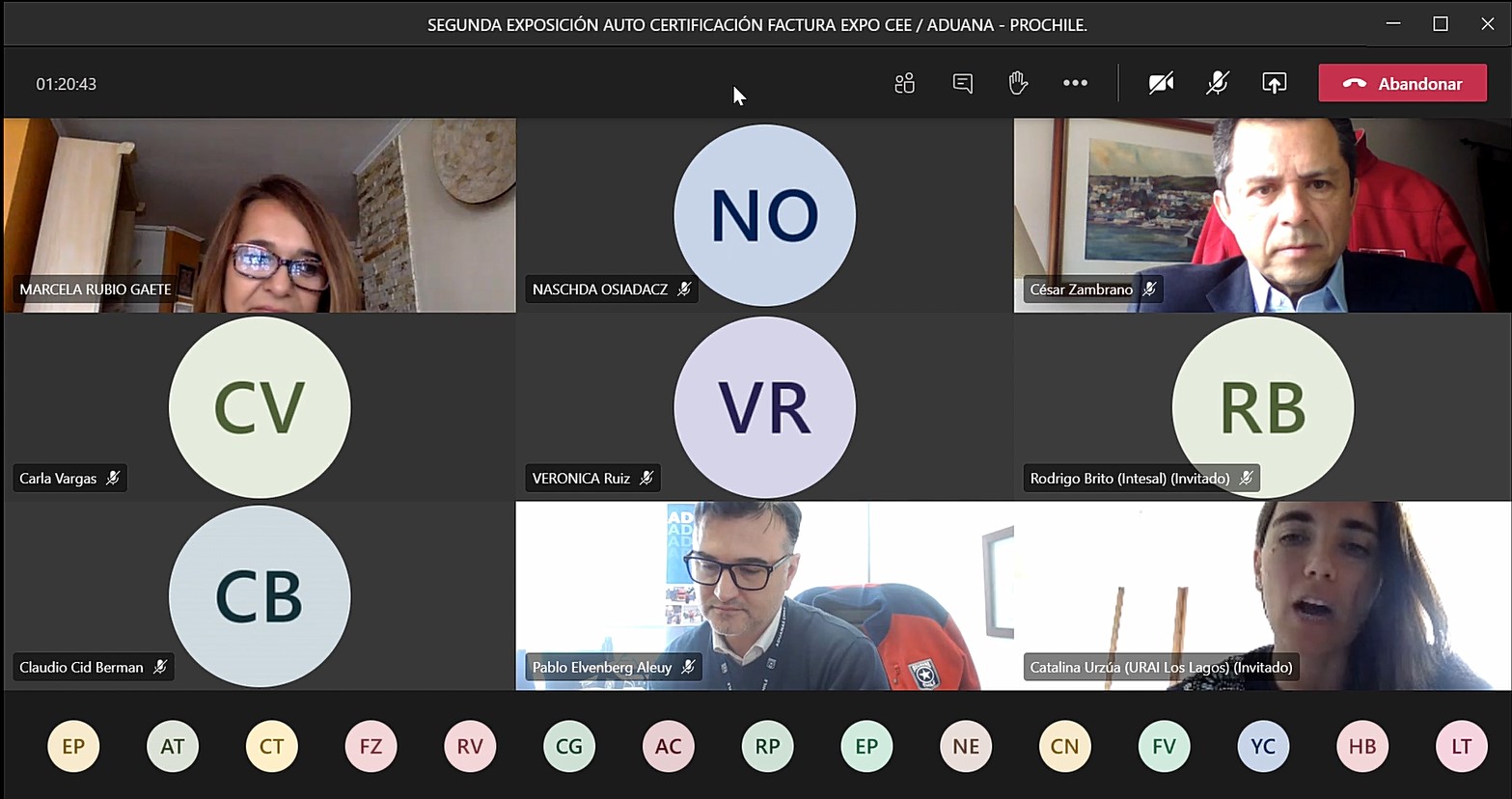1512x799 pixels.
Task: Select the YC participant bubble
Action: (x=1263, y=746)
